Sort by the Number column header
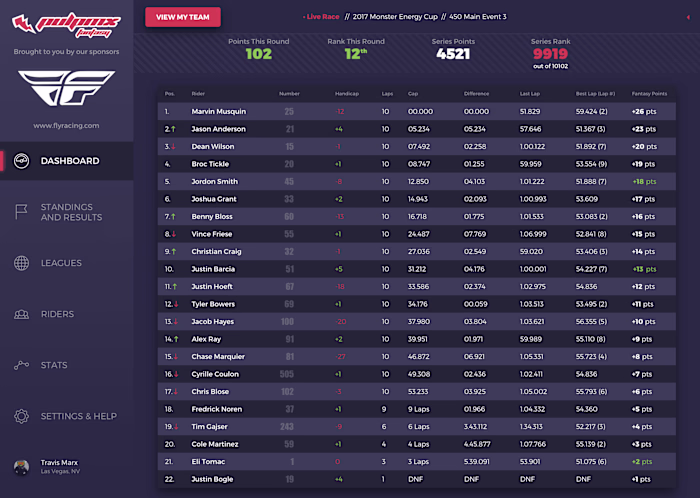Image resolution: width=700 pixels, height=498 pixels. tap(289, 94)
